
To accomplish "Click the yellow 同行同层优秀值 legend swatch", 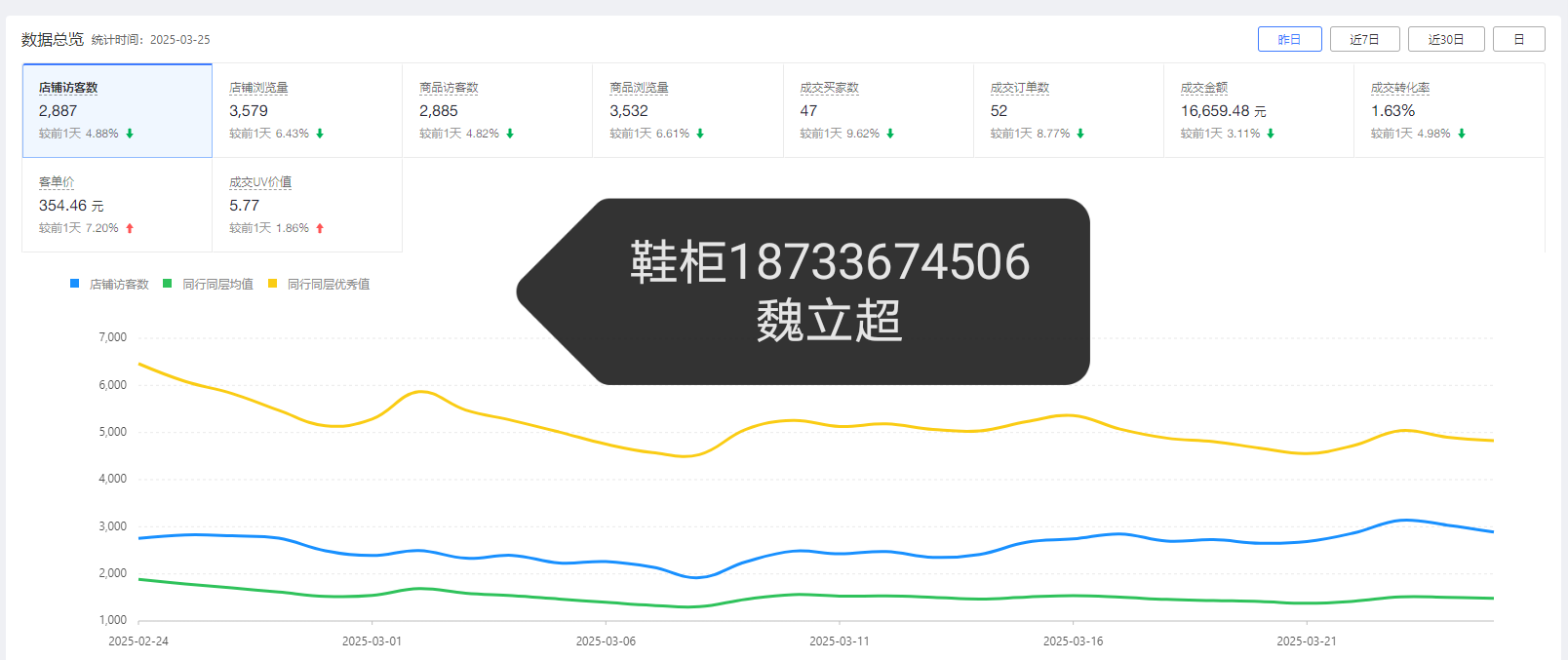I will [x=273, y=284].
